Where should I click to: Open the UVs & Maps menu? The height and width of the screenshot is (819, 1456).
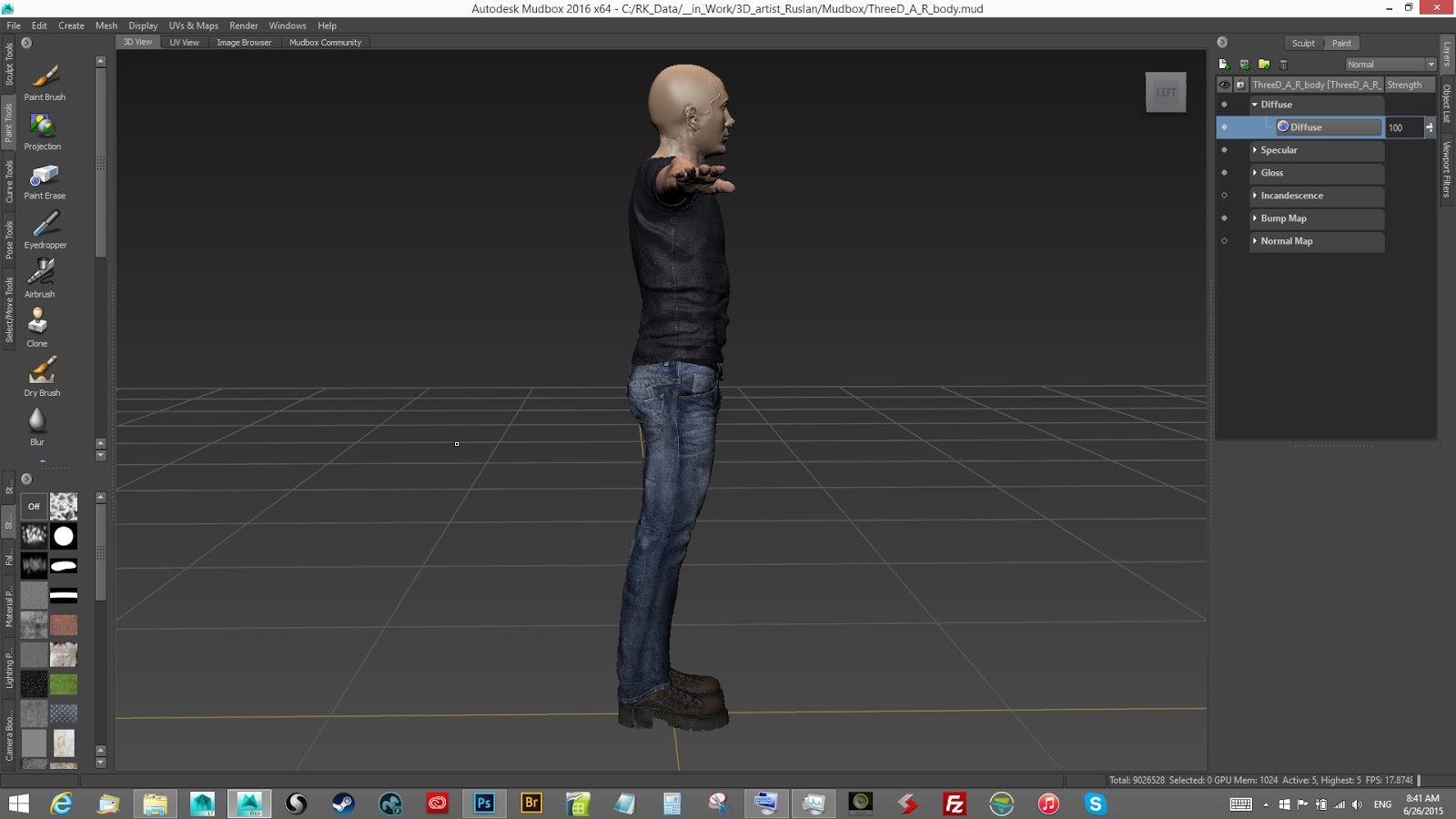click(194, 25)
